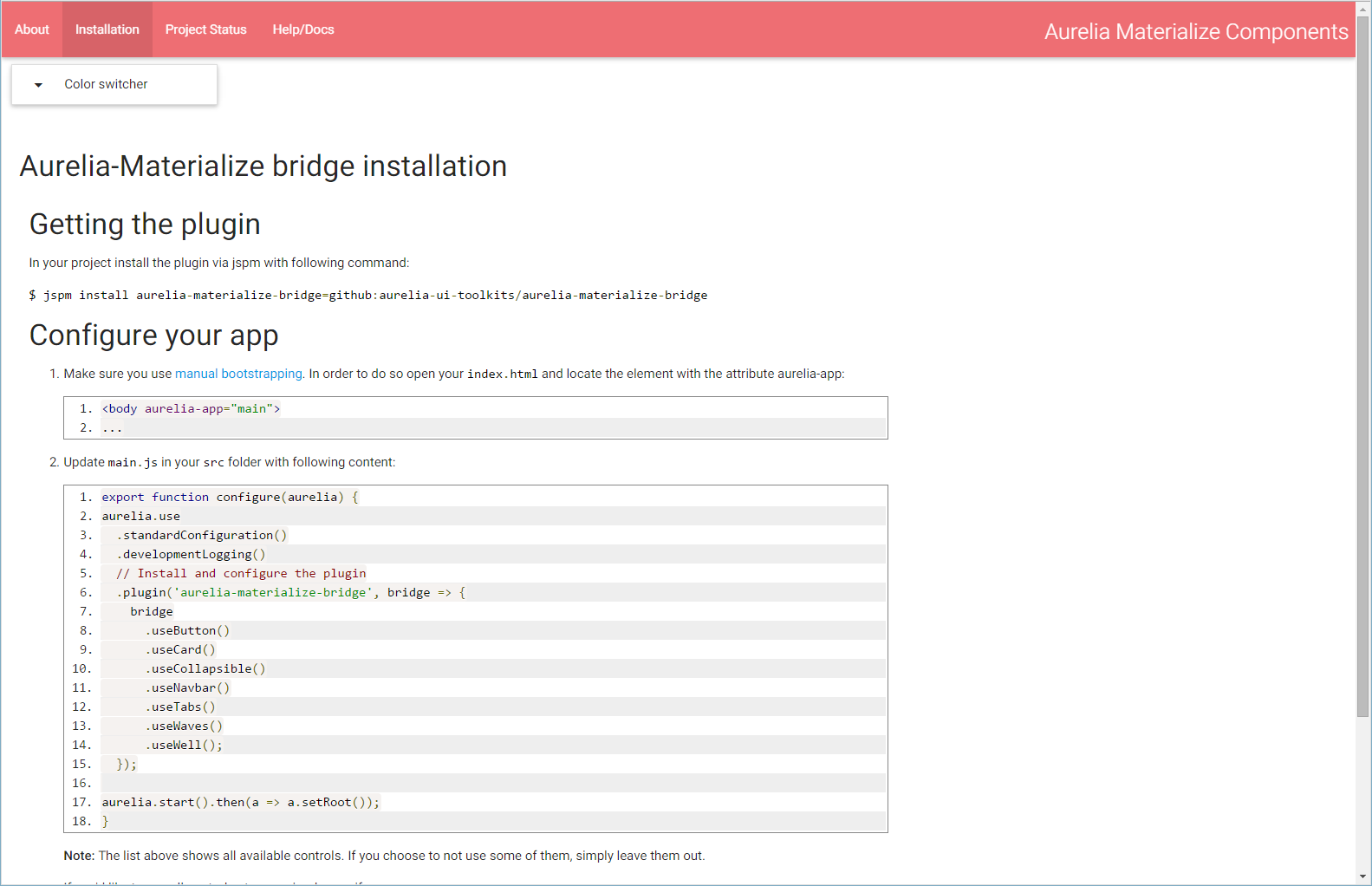Follow the manual bootstrapping link

(x=238, y=374)
